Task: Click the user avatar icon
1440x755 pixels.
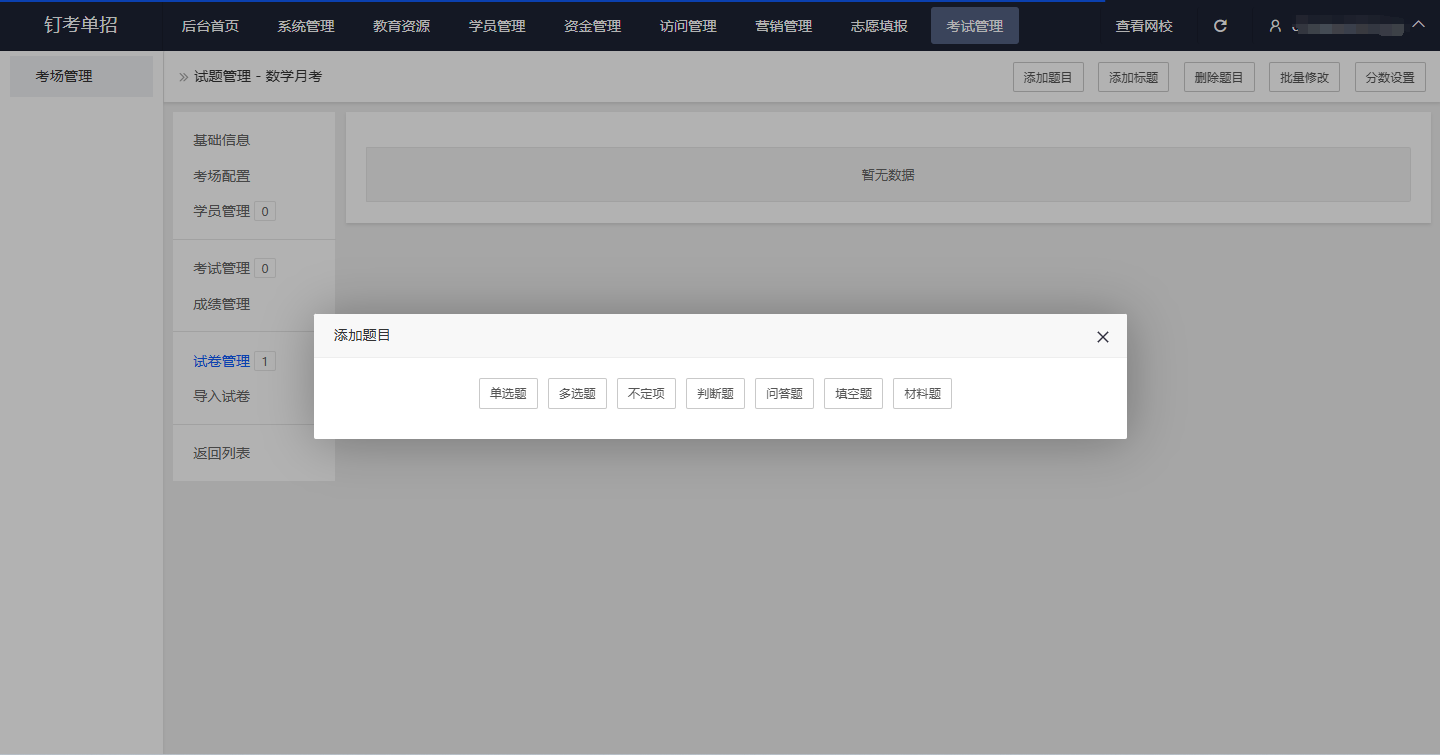Action: pos(1275,26)
